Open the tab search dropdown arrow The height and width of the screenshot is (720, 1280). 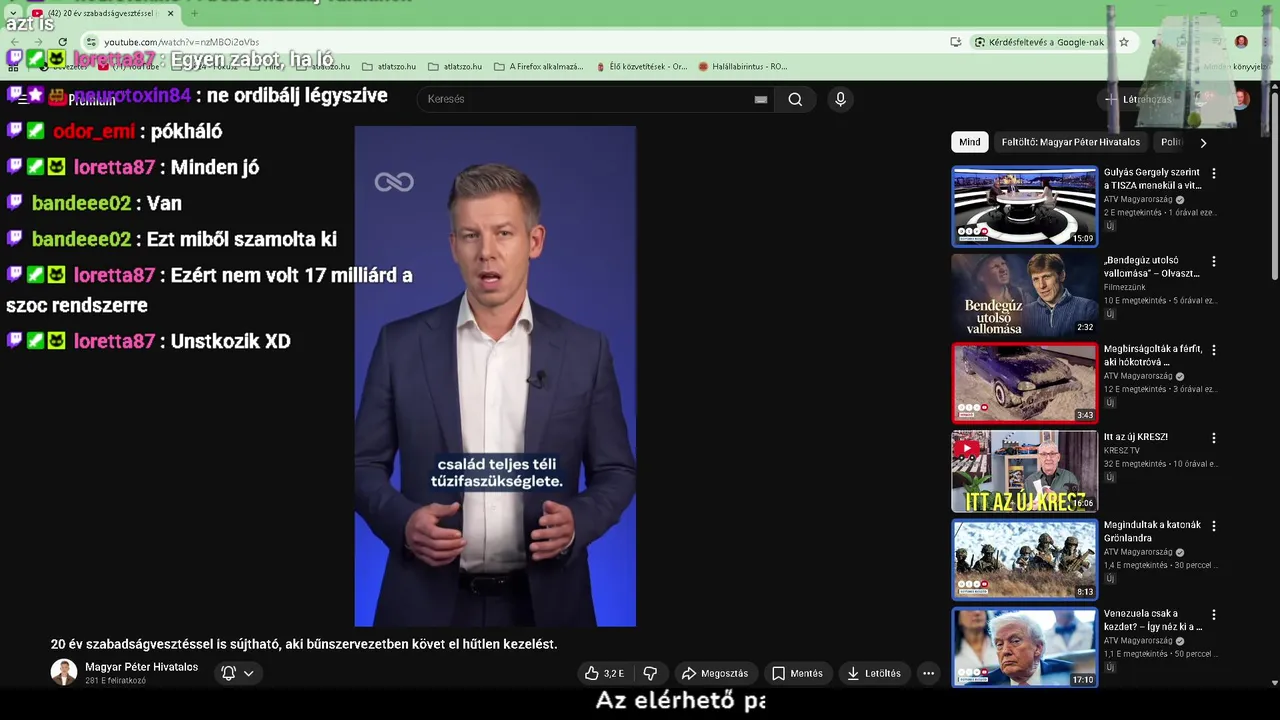pyautogui.click(x=12, y=13)
